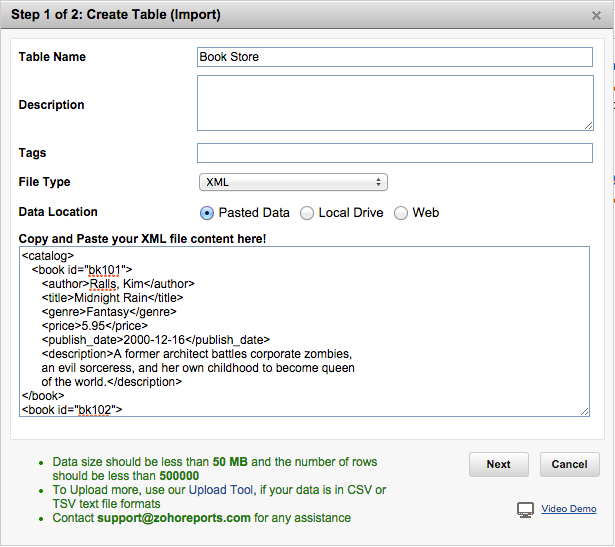Close the Create Table dialog
615x547 pixels.
pyautogui.click(x=596, y=15)
